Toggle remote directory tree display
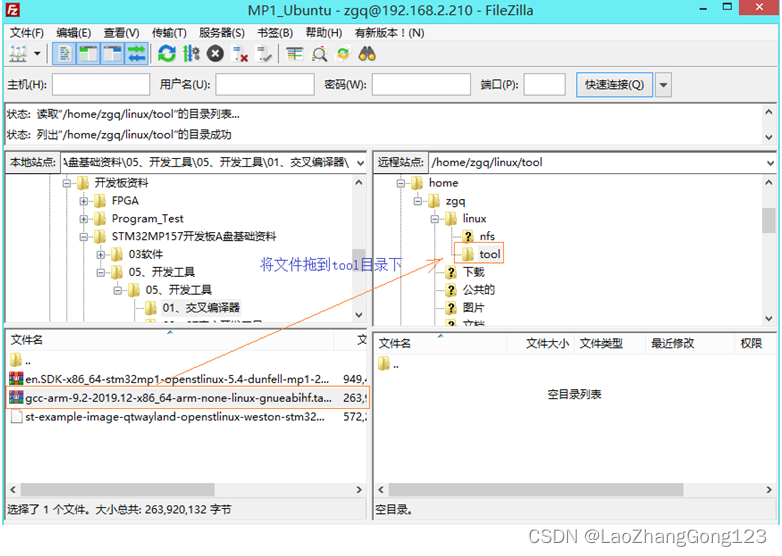 coord(113,54)
